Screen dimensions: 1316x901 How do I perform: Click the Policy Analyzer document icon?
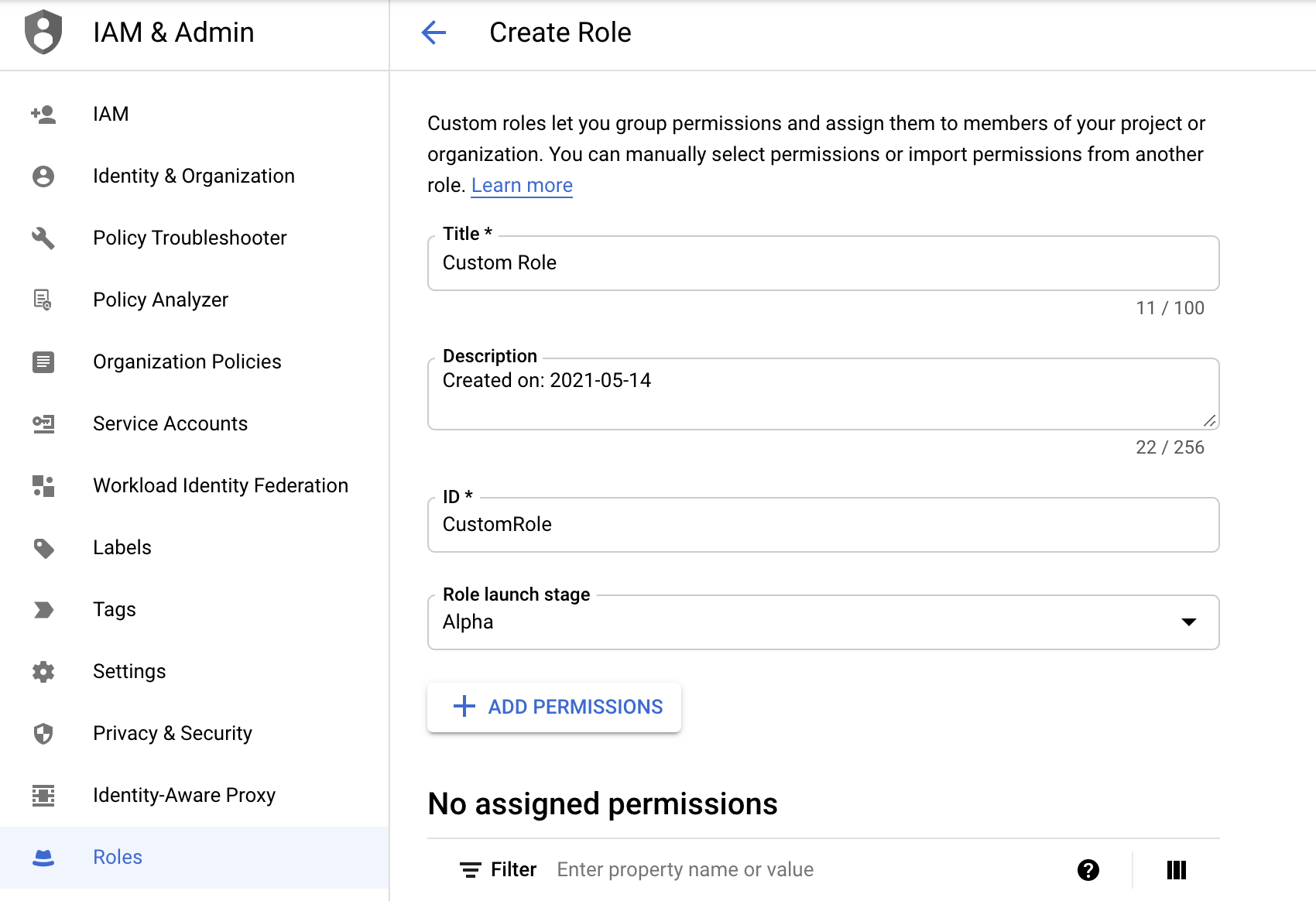[43, 300]
